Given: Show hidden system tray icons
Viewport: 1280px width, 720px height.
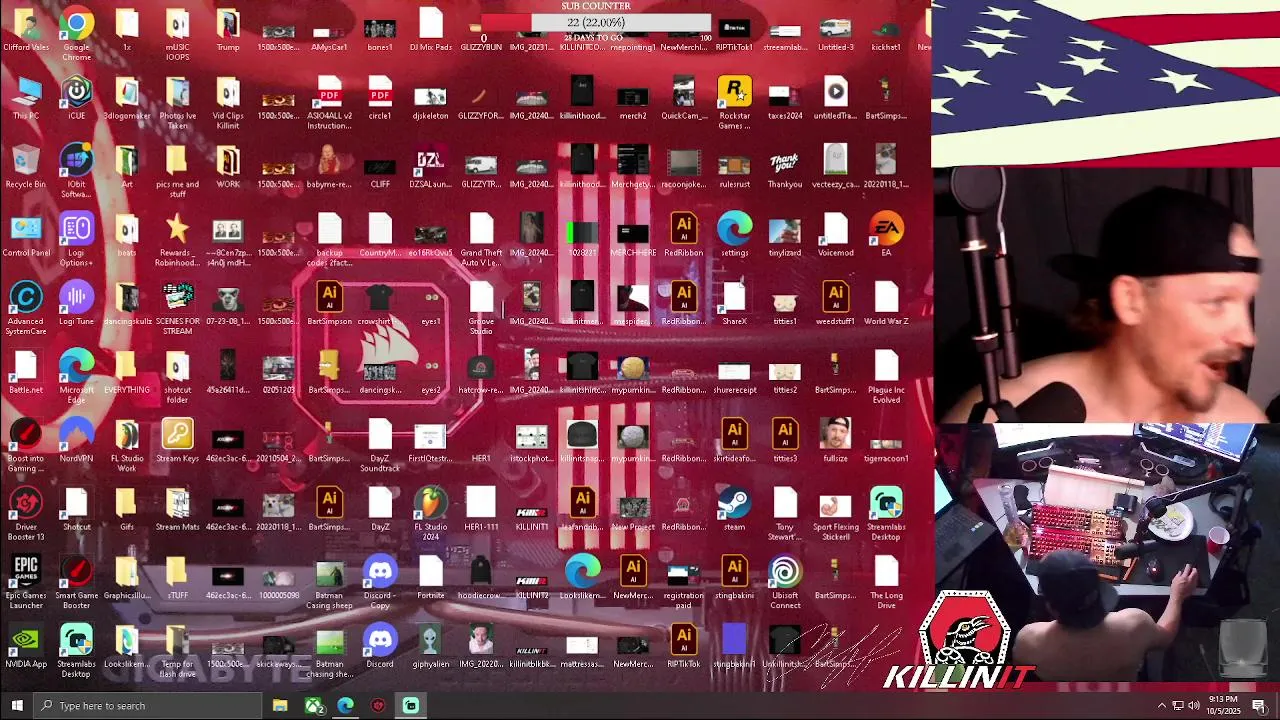Looking at the screenshot, I should (1161, 706).
